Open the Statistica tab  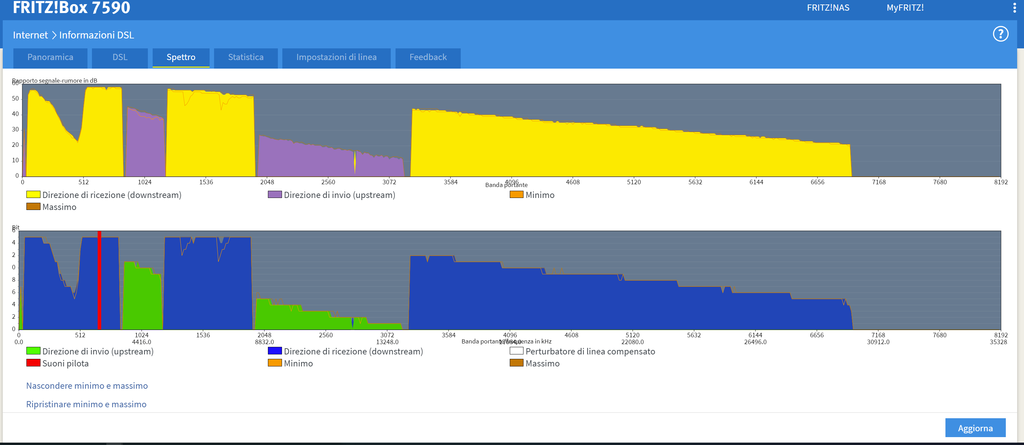click(245, 58)
